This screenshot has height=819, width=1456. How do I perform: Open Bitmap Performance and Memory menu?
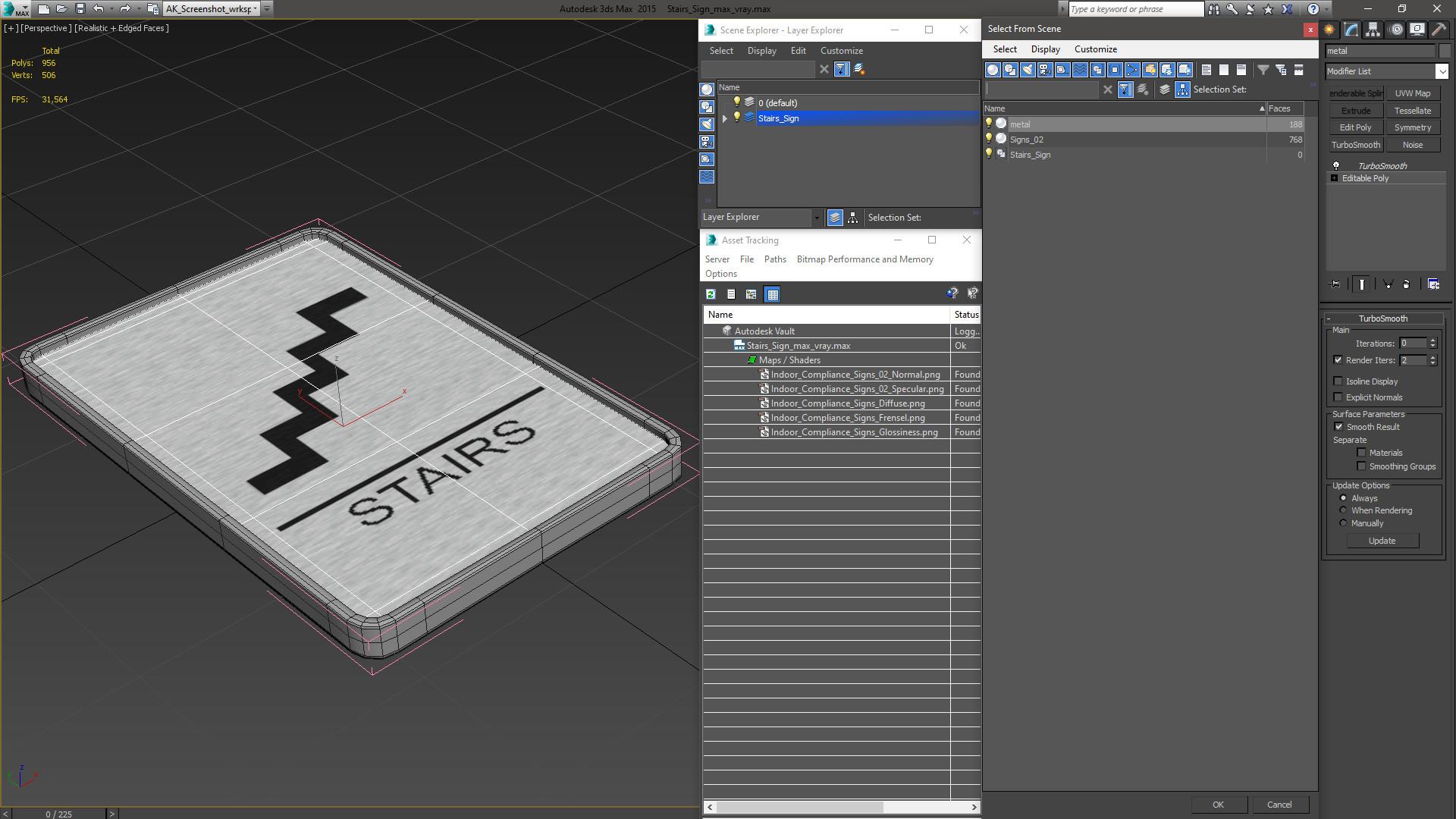tap(864, 259)
